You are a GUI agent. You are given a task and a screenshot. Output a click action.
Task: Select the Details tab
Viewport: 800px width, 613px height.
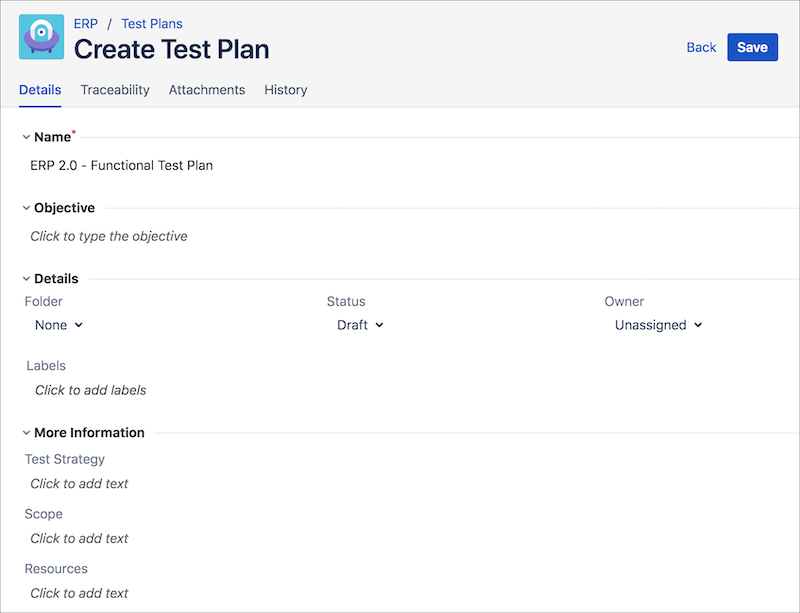(x=40, y=90)
